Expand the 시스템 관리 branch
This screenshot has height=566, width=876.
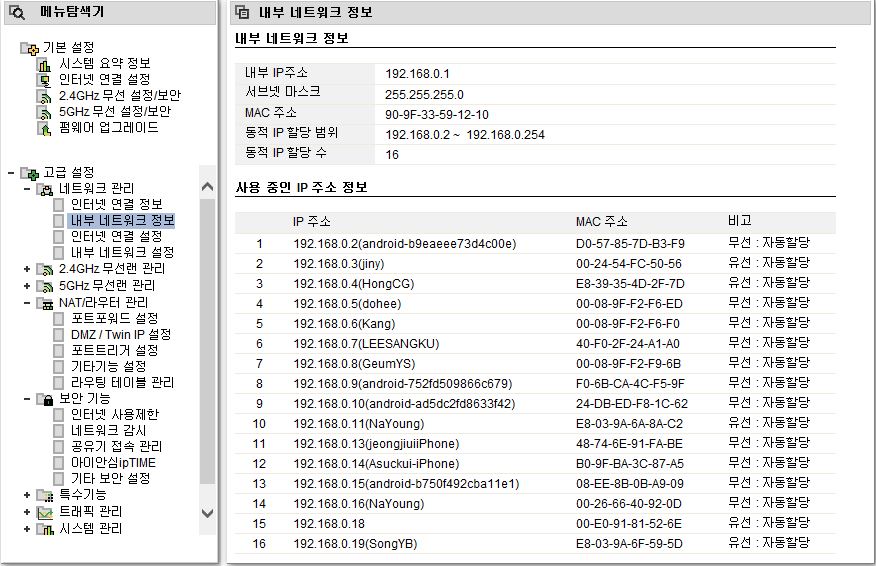[x=27, y=529]
